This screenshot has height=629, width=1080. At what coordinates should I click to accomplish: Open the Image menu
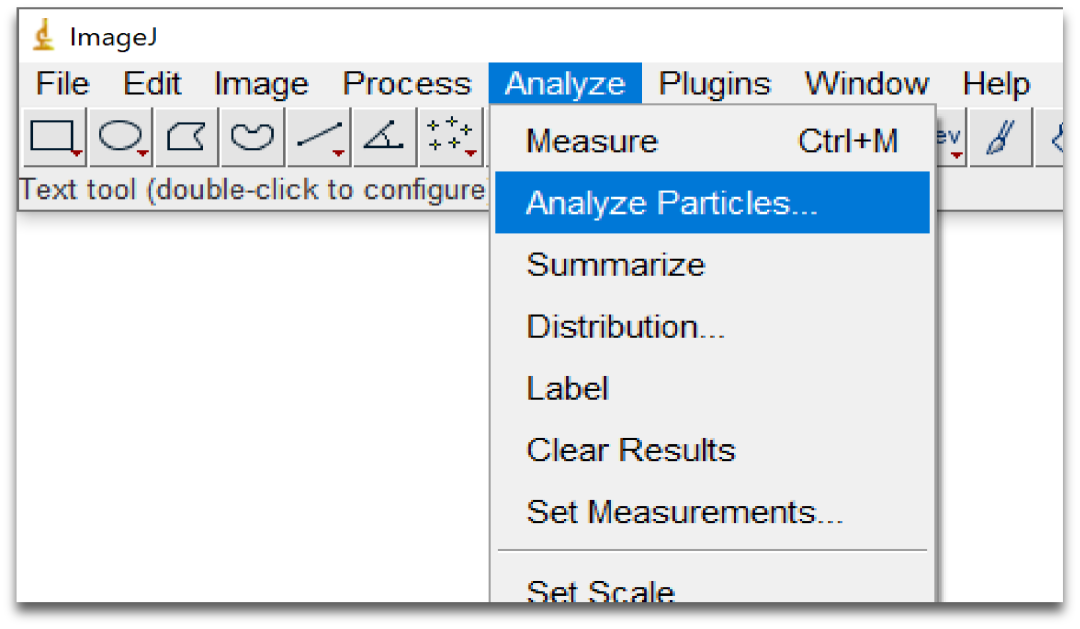pyautogui.click(x=261, y=84)
